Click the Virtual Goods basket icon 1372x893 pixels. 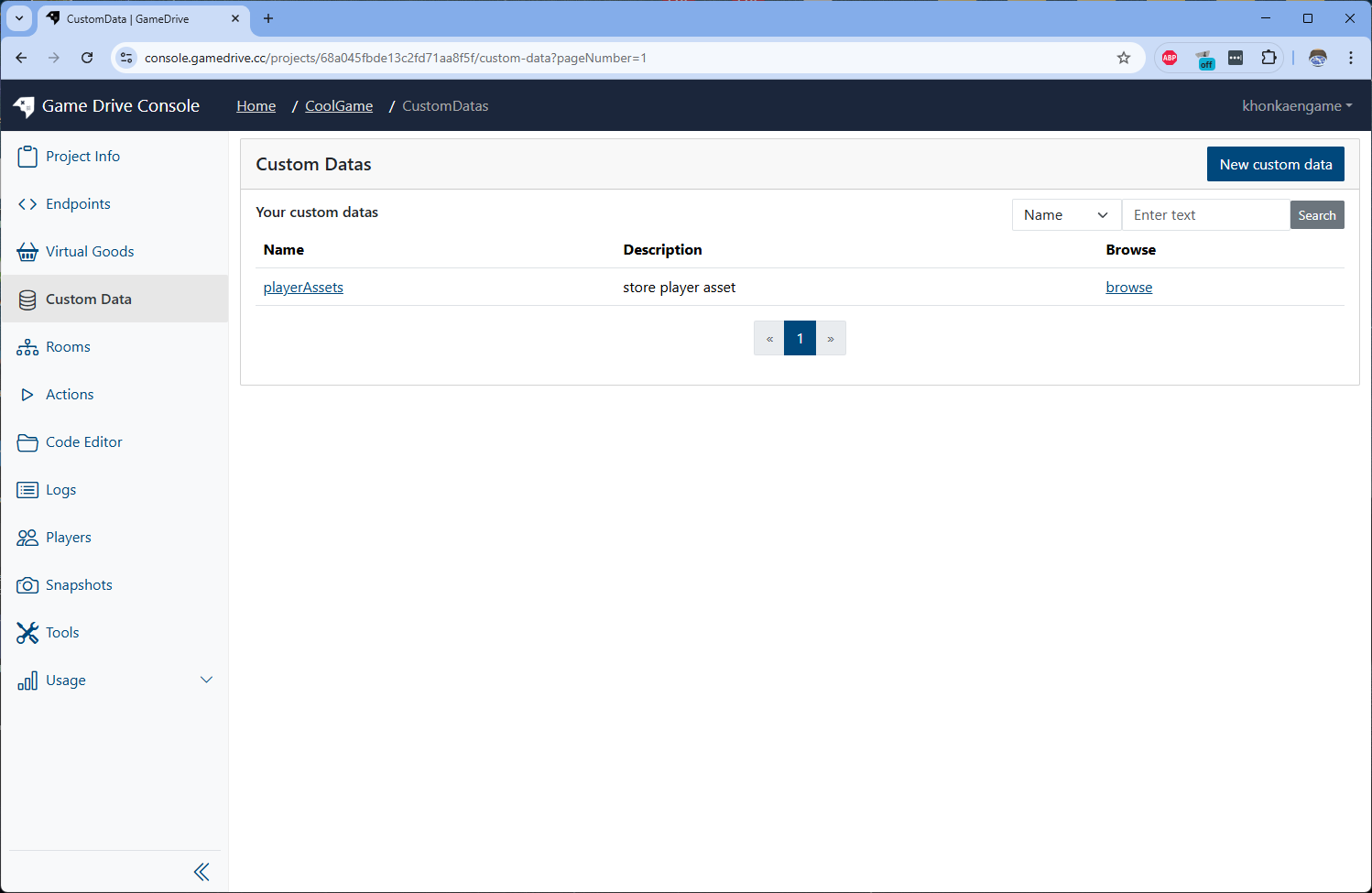27,252
